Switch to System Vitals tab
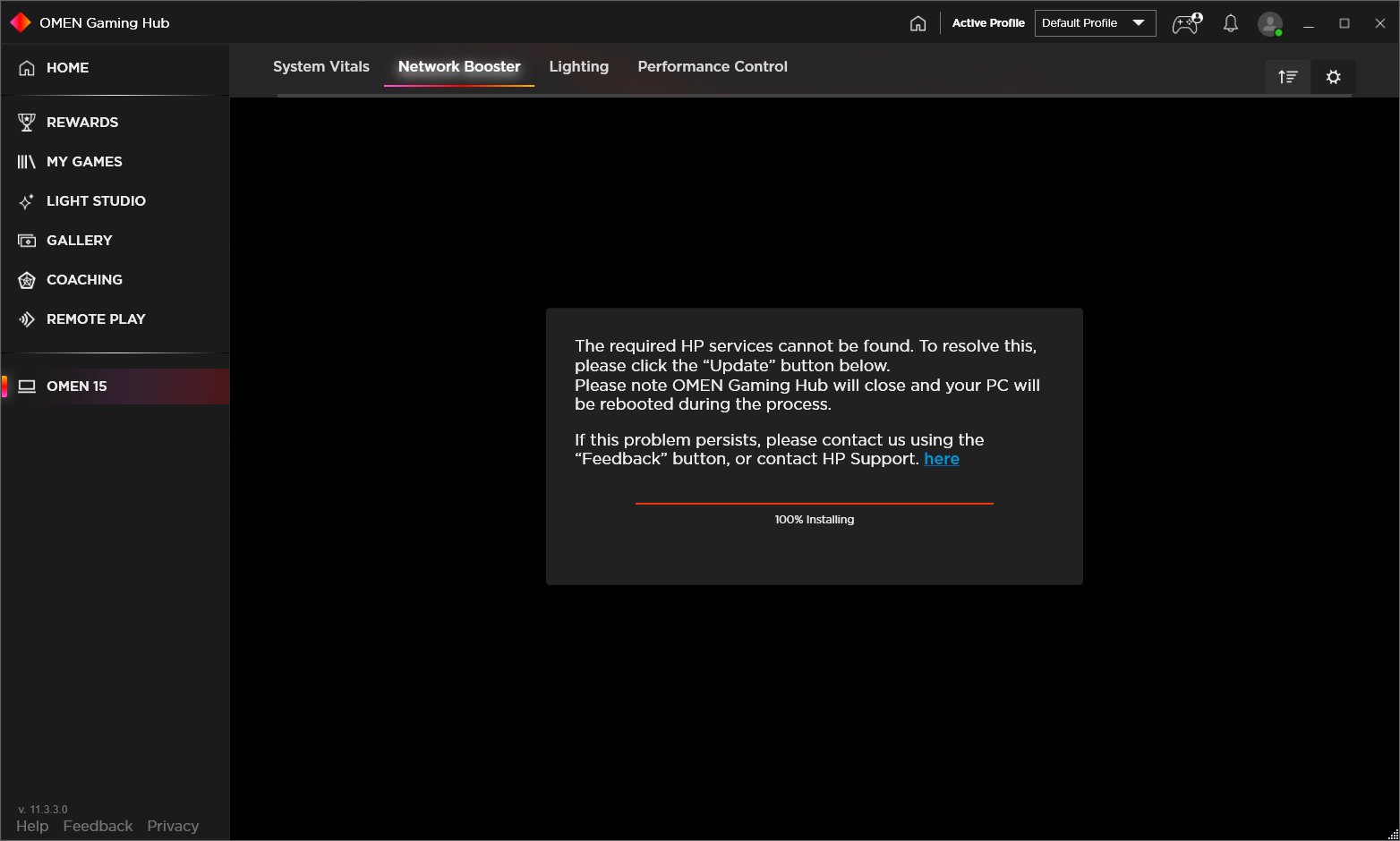 coord(321,66)
